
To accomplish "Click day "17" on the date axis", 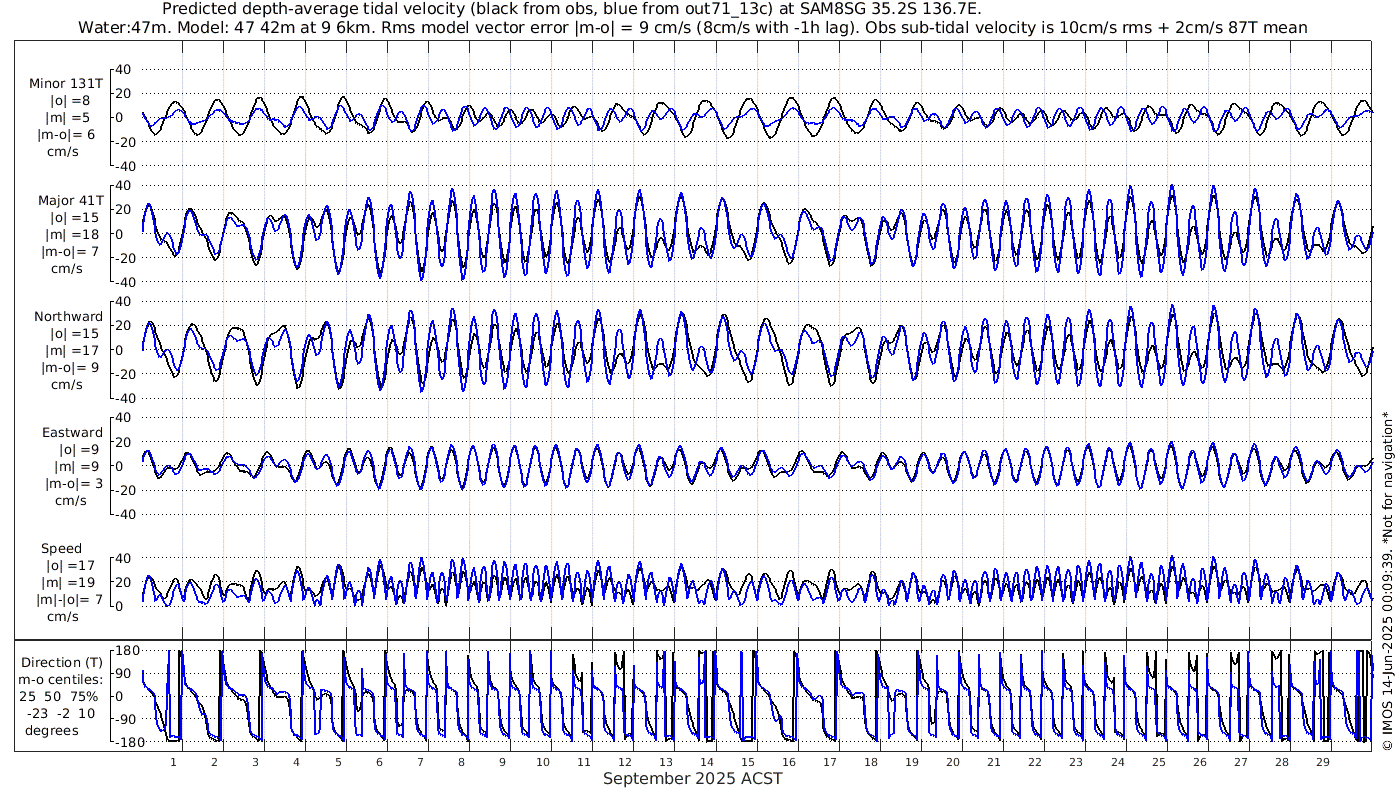I will pyautogui.click(x=830, y=762).
